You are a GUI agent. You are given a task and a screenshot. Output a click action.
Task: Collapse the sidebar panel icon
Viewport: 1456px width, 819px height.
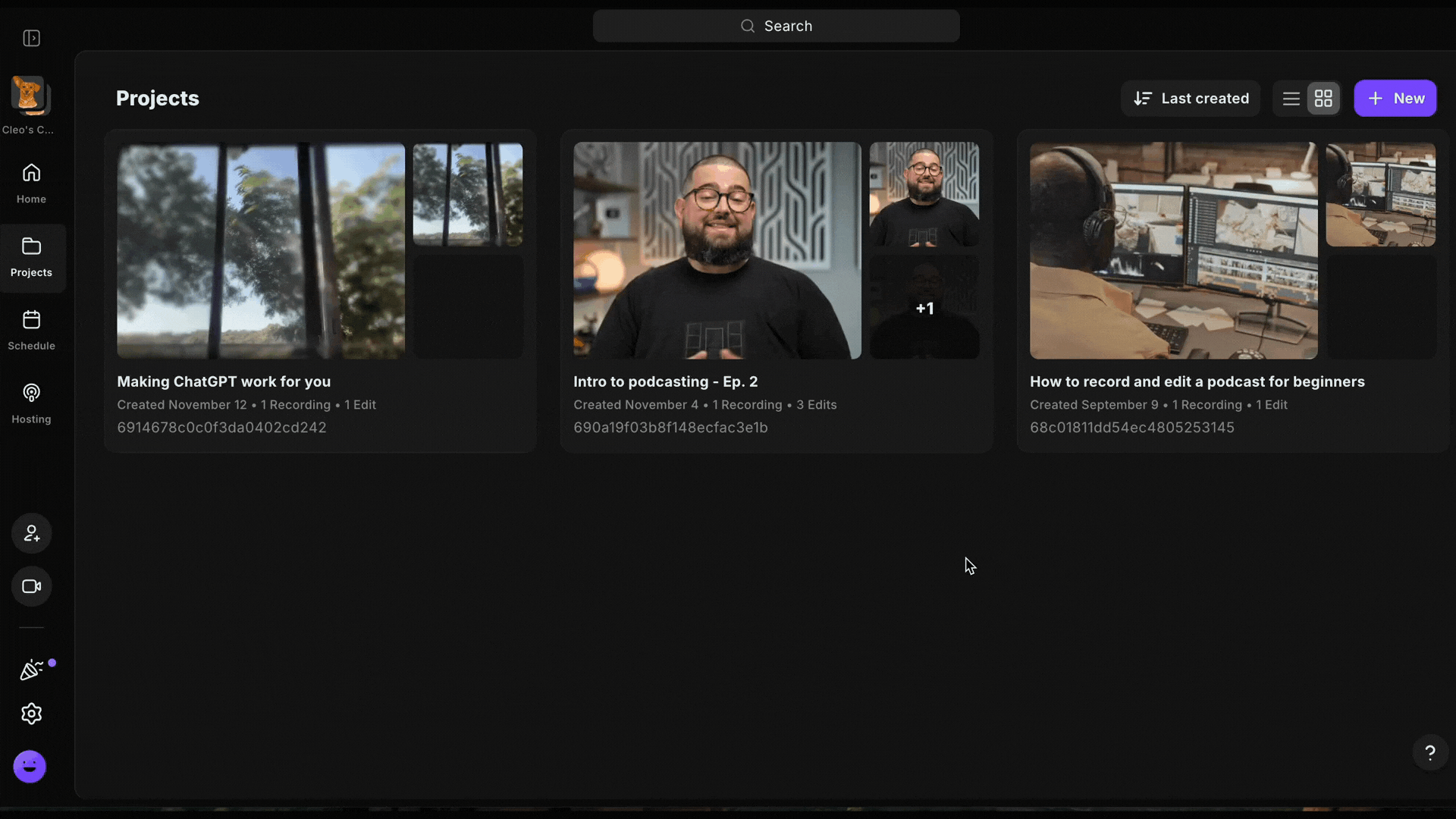coord(31,38)
